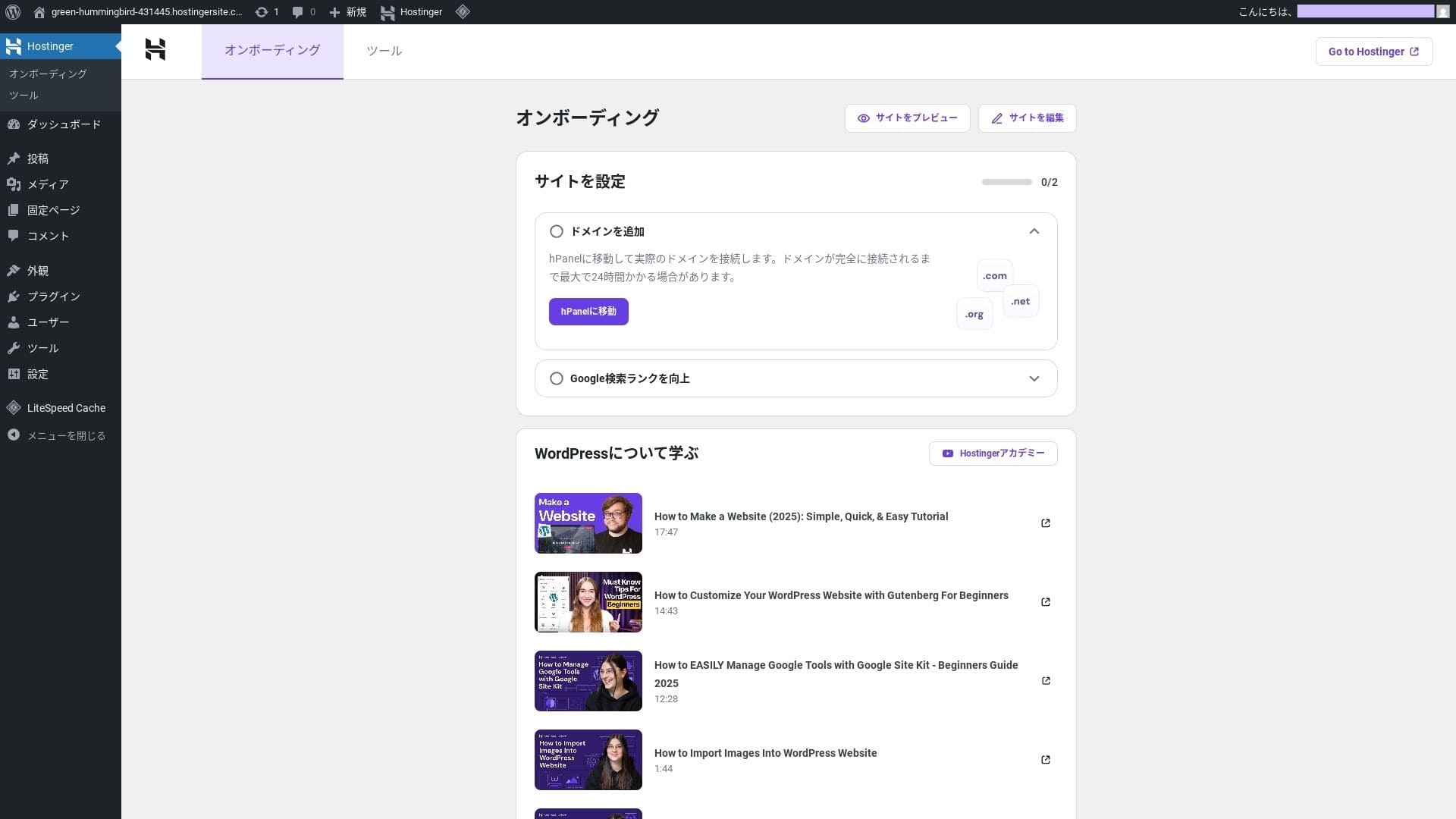
Task: Click the メニューを閉じる collapse arrow icon
Action: [14, 435]
